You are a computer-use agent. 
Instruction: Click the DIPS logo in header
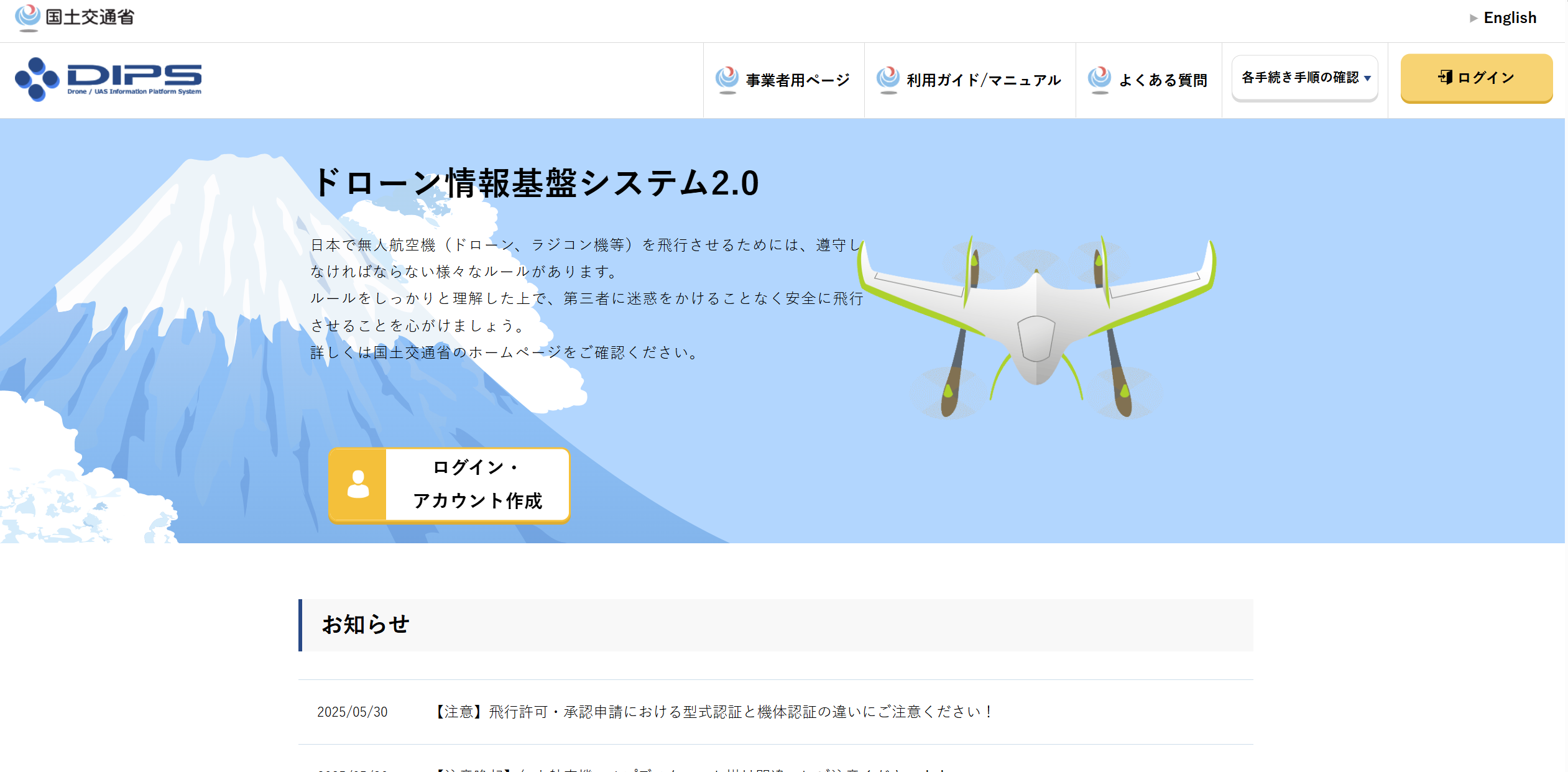tap(108, 79)
